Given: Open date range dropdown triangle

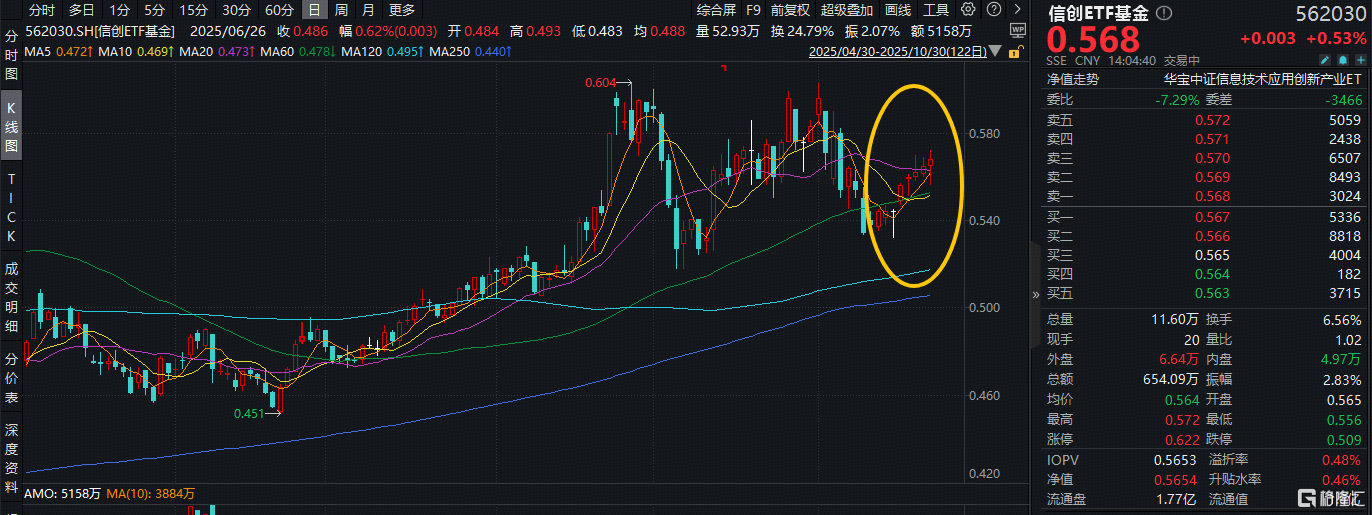Looking at the screenshot, I should point(996,50).
